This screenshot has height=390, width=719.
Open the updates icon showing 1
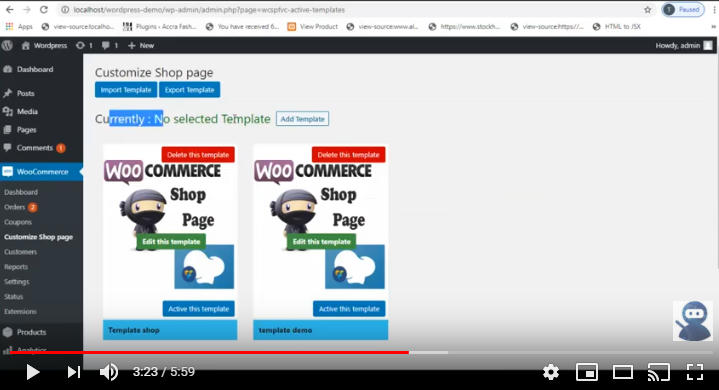pyautogui.click(x=84, y=45)
